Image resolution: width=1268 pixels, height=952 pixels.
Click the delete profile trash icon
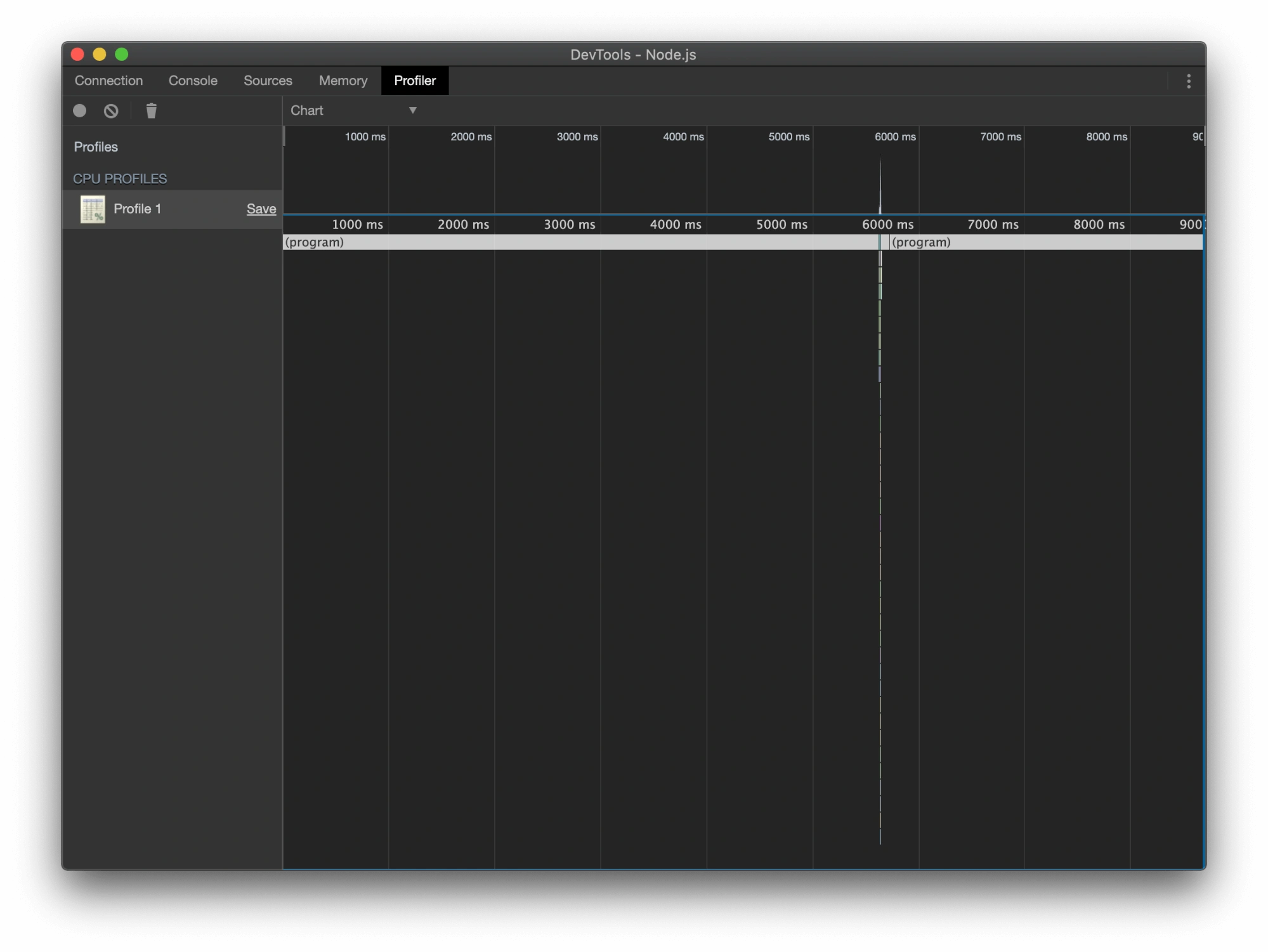click(152, 110)
